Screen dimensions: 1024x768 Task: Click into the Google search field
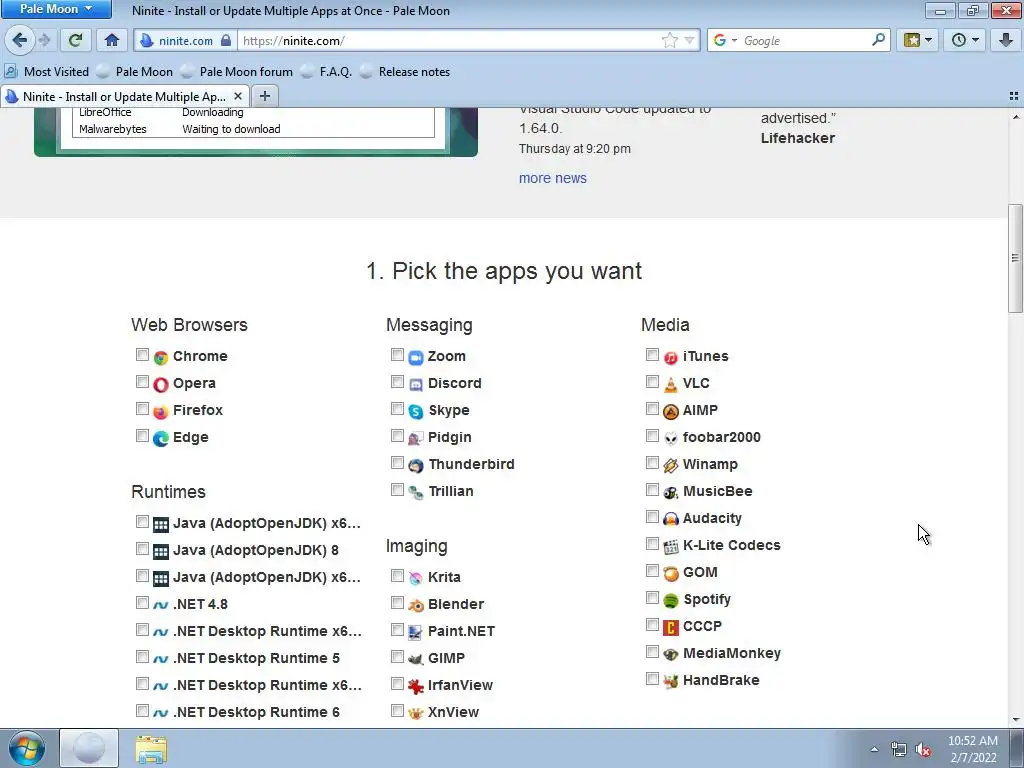click(x=805, y=40)
